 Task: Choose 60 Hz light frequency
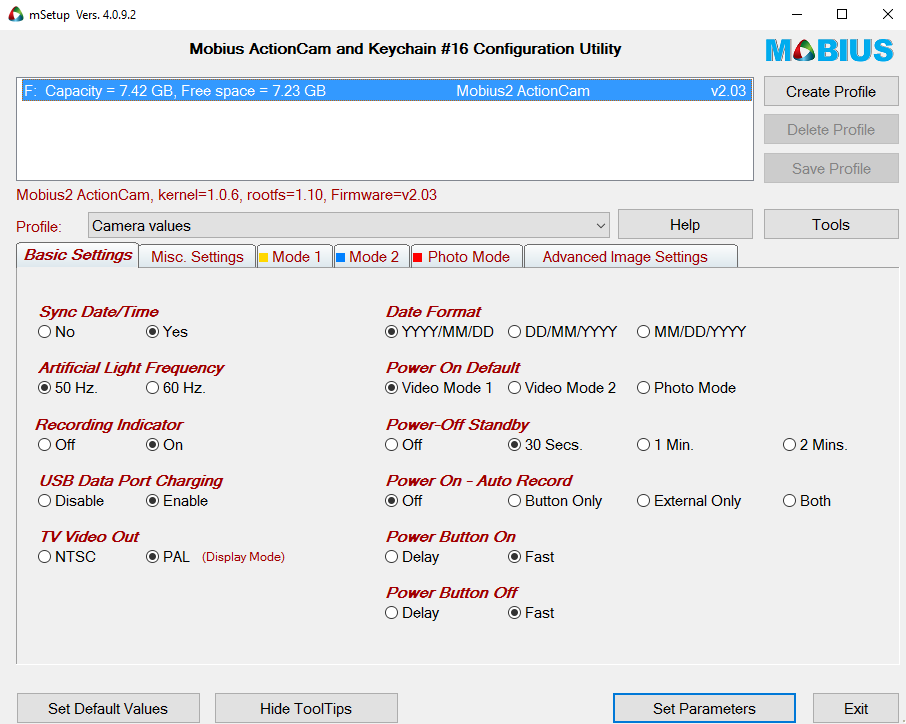coord(176,388)
